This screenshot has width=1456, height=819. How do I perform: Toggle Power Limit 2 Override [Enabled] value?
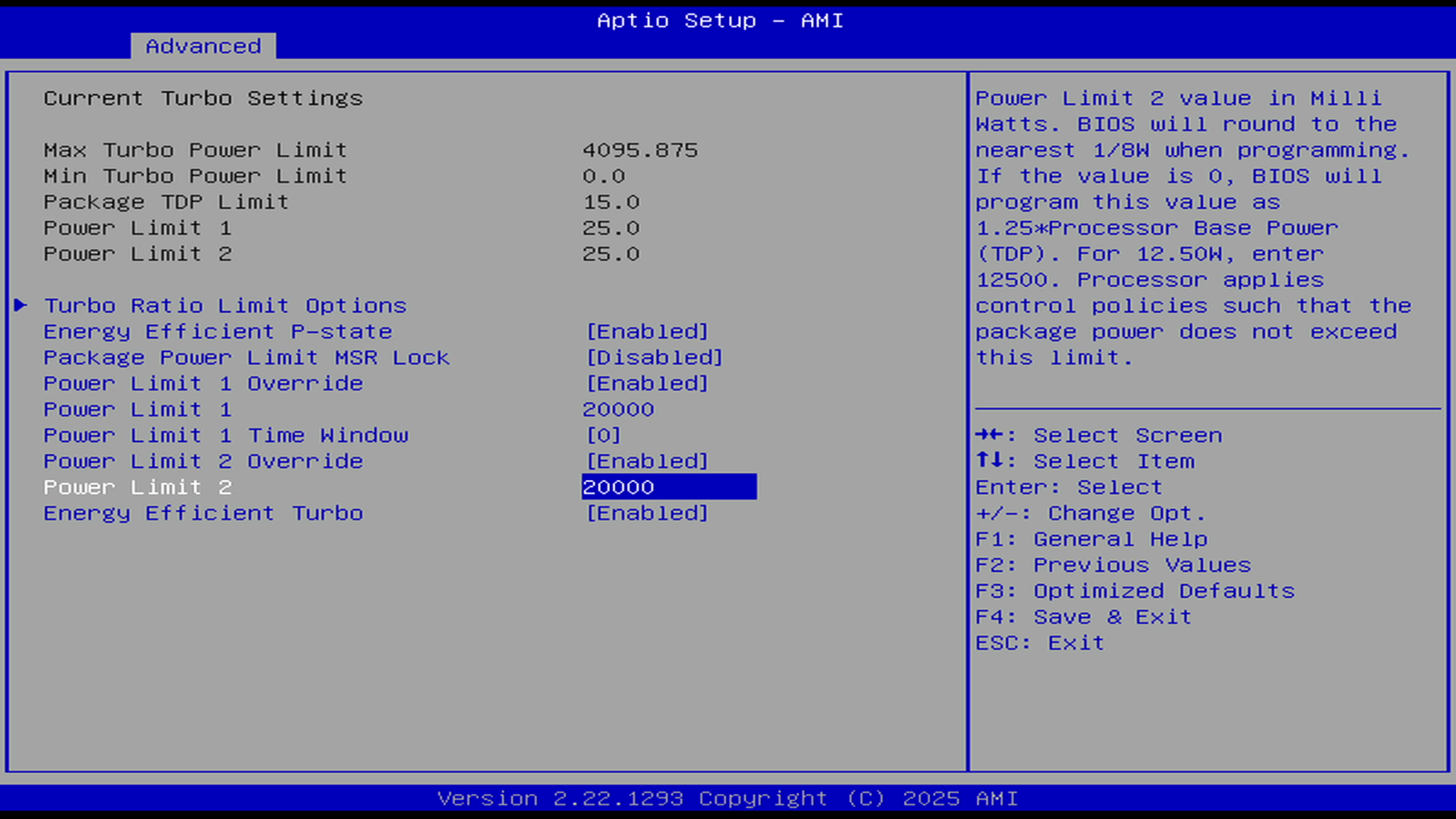point(647,462)
